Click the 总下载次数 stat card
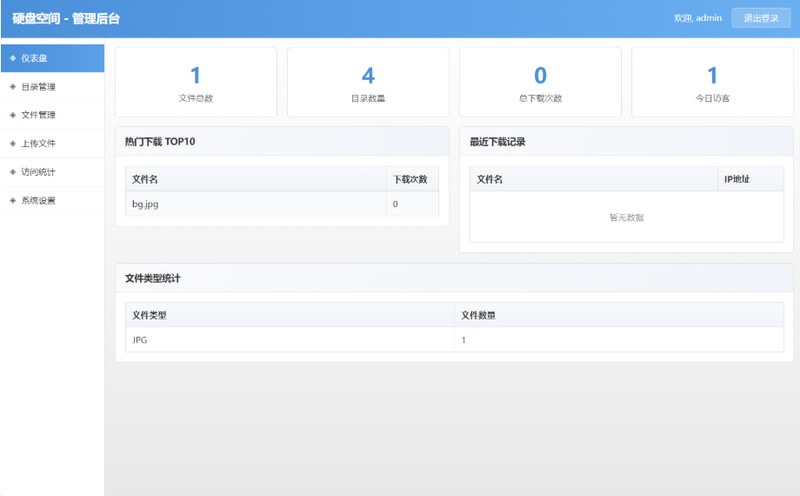 (x=540, y=82)
